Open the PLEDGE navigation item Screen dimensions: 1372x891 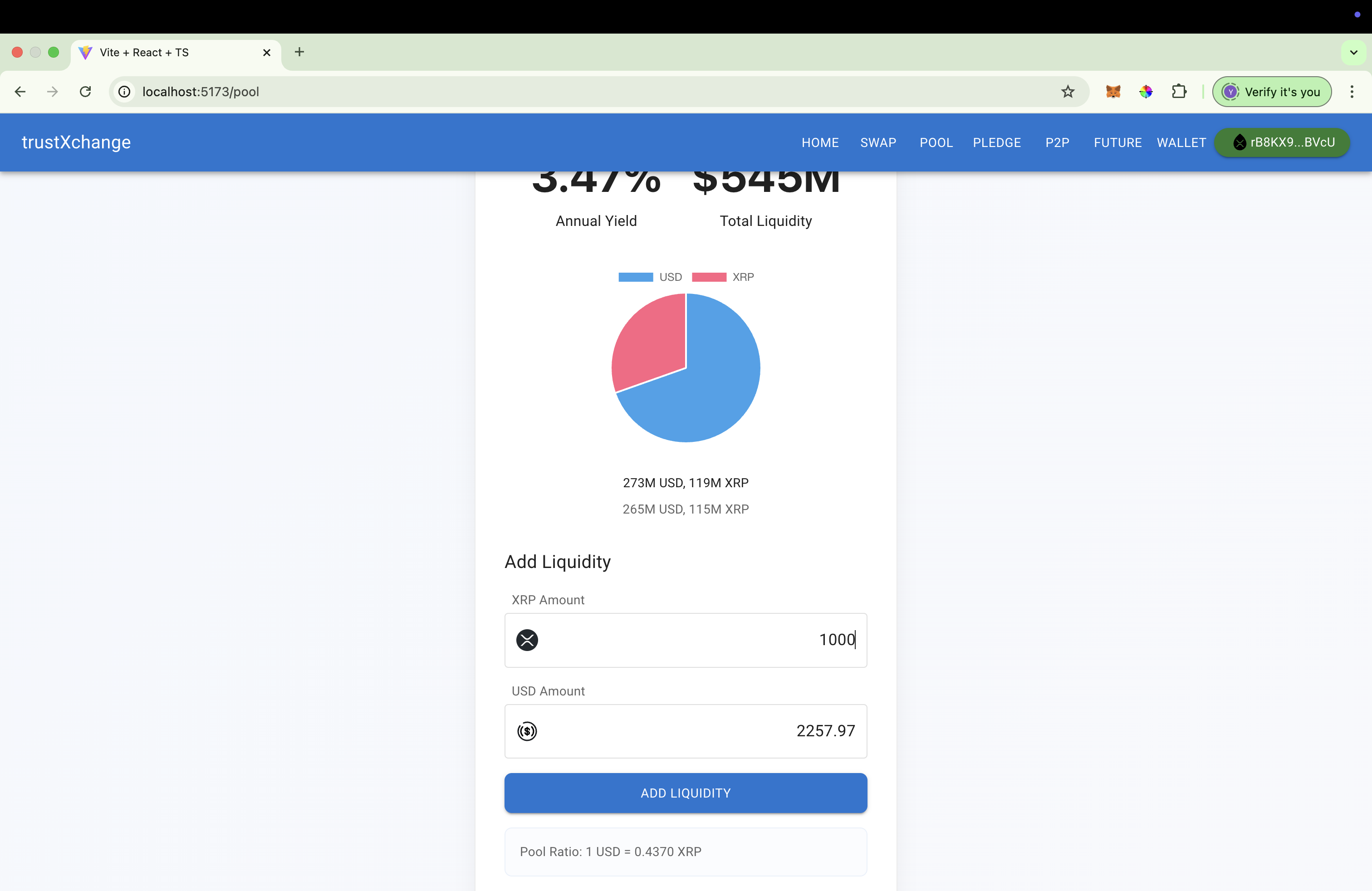(x=997, y=142)
